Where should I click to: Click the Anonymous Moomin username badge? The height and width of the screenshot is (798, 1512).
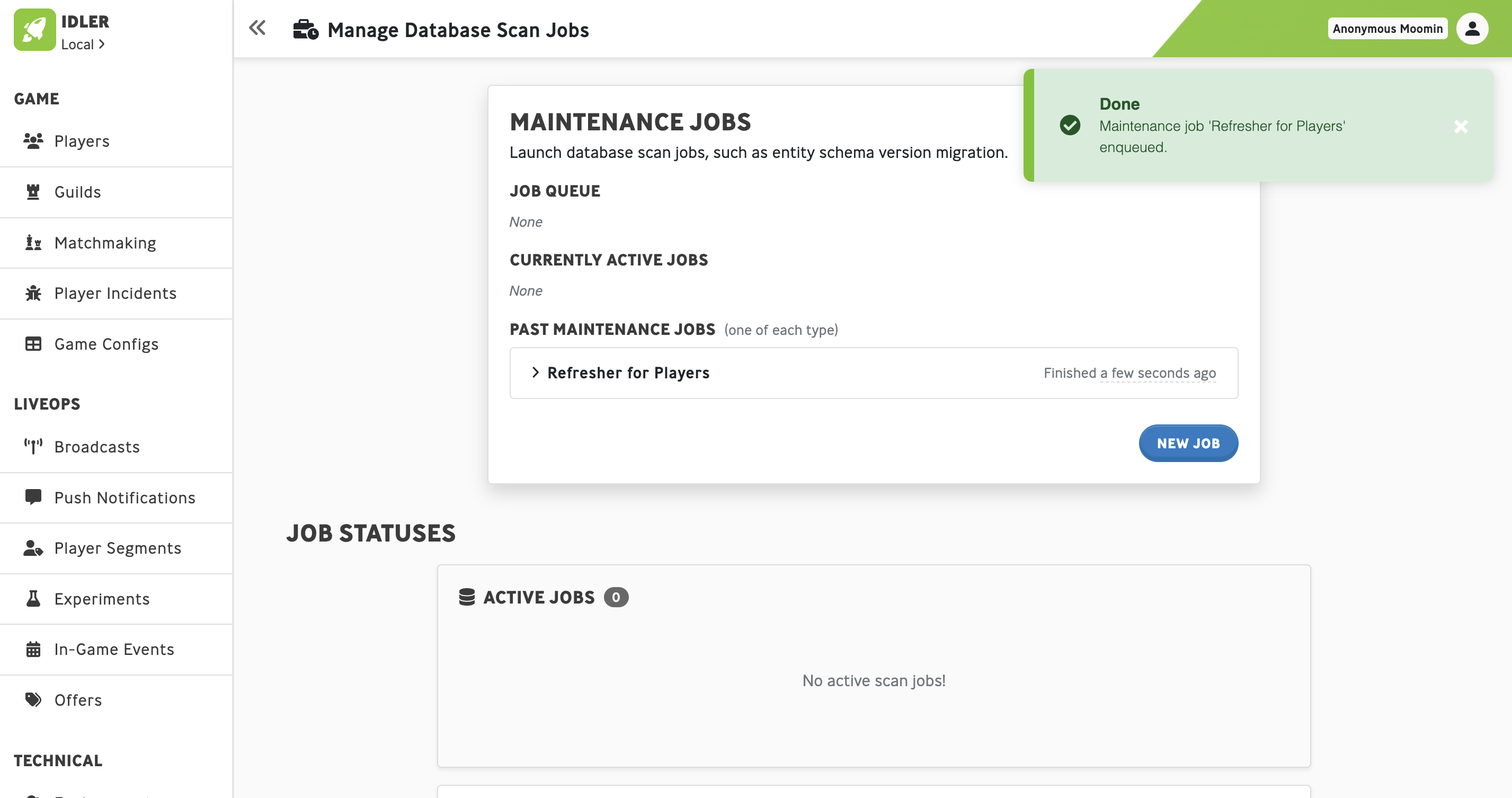coord(1388,29)
